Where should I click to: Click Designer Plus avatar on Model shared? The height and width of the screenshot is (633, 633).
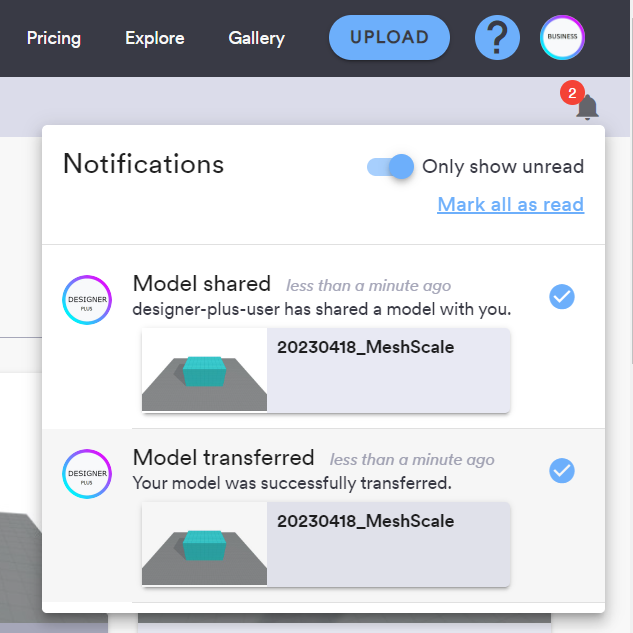[87, 300]
